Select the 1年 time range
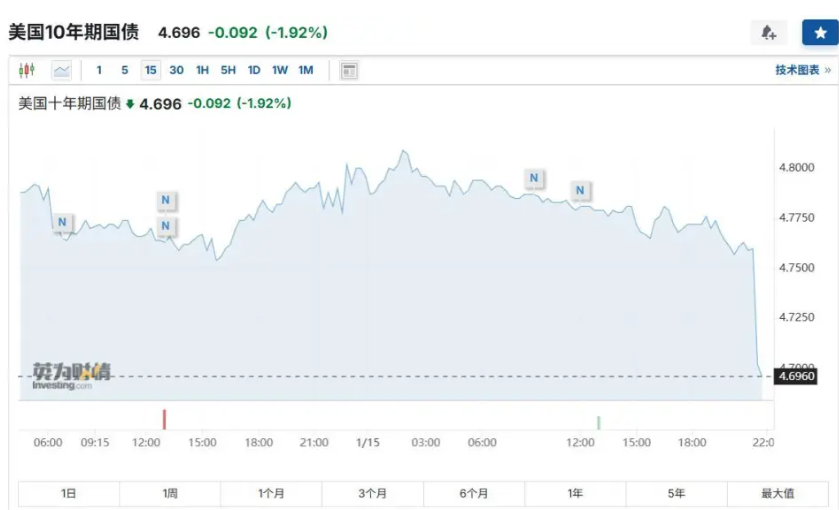Image resolution: width=839 pixels, height=510 pixels. 575,493
